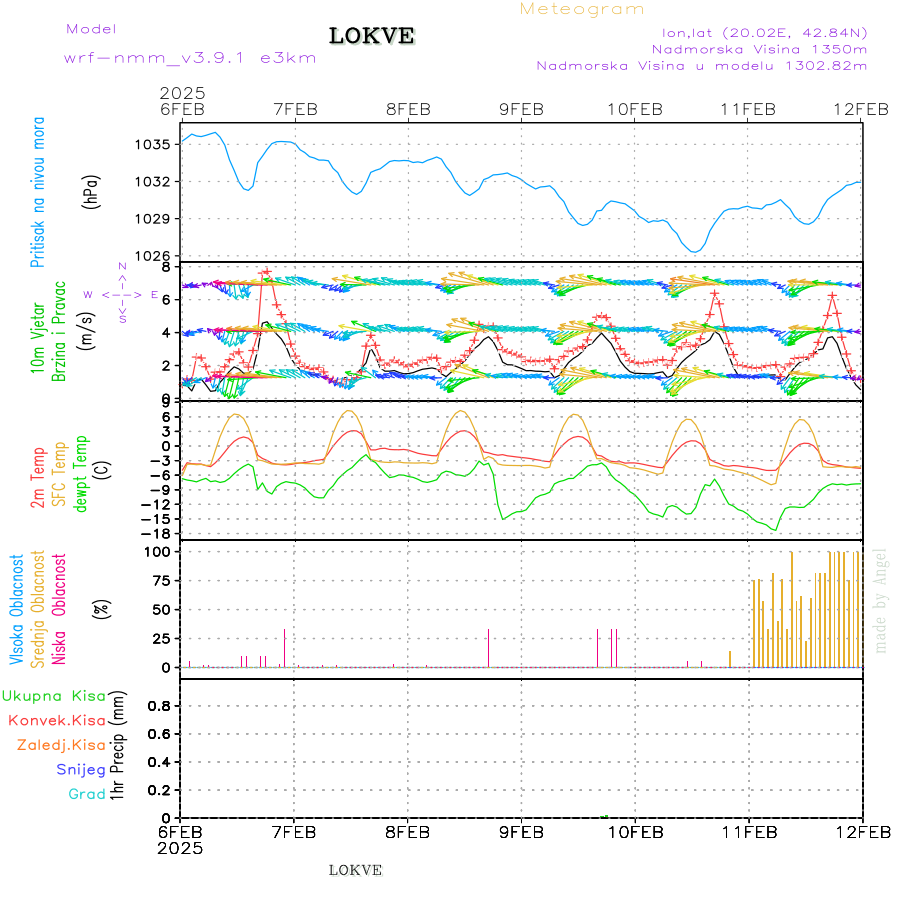Select the Niska Oblacnost legend label
The image size is (900, 900).
click(59, 609)
